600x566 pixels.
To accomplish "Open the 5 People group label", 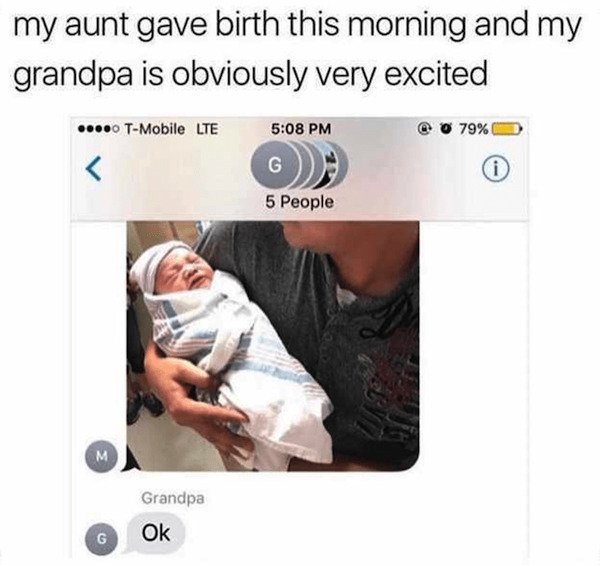I will click(300, 202).
